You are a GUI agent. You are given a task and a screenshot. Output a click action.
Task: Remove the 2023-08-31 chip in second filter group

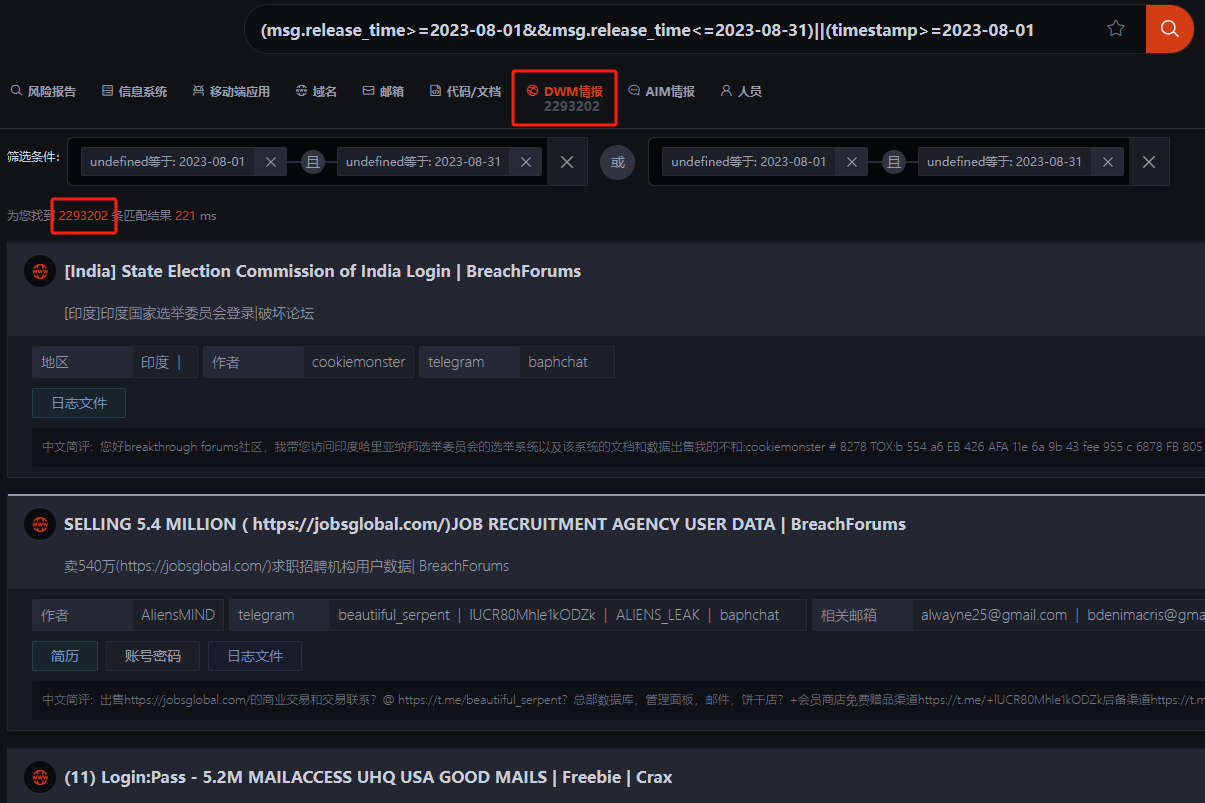[1107, 162]
